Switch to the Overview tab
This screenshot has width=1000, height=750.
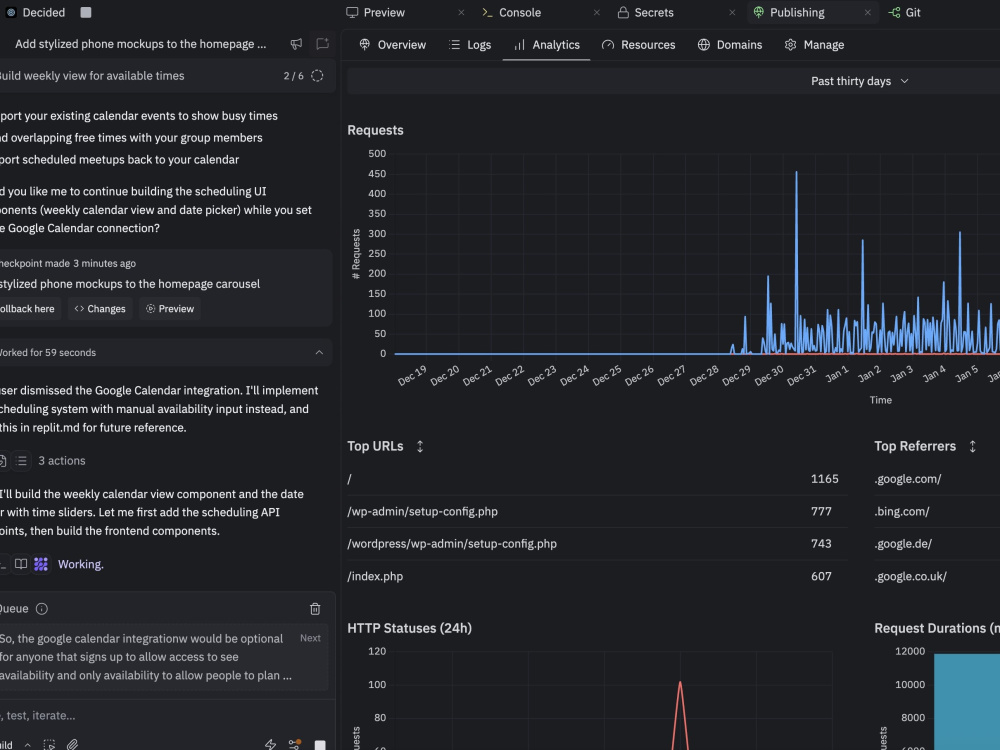click(x=392, y=45)
